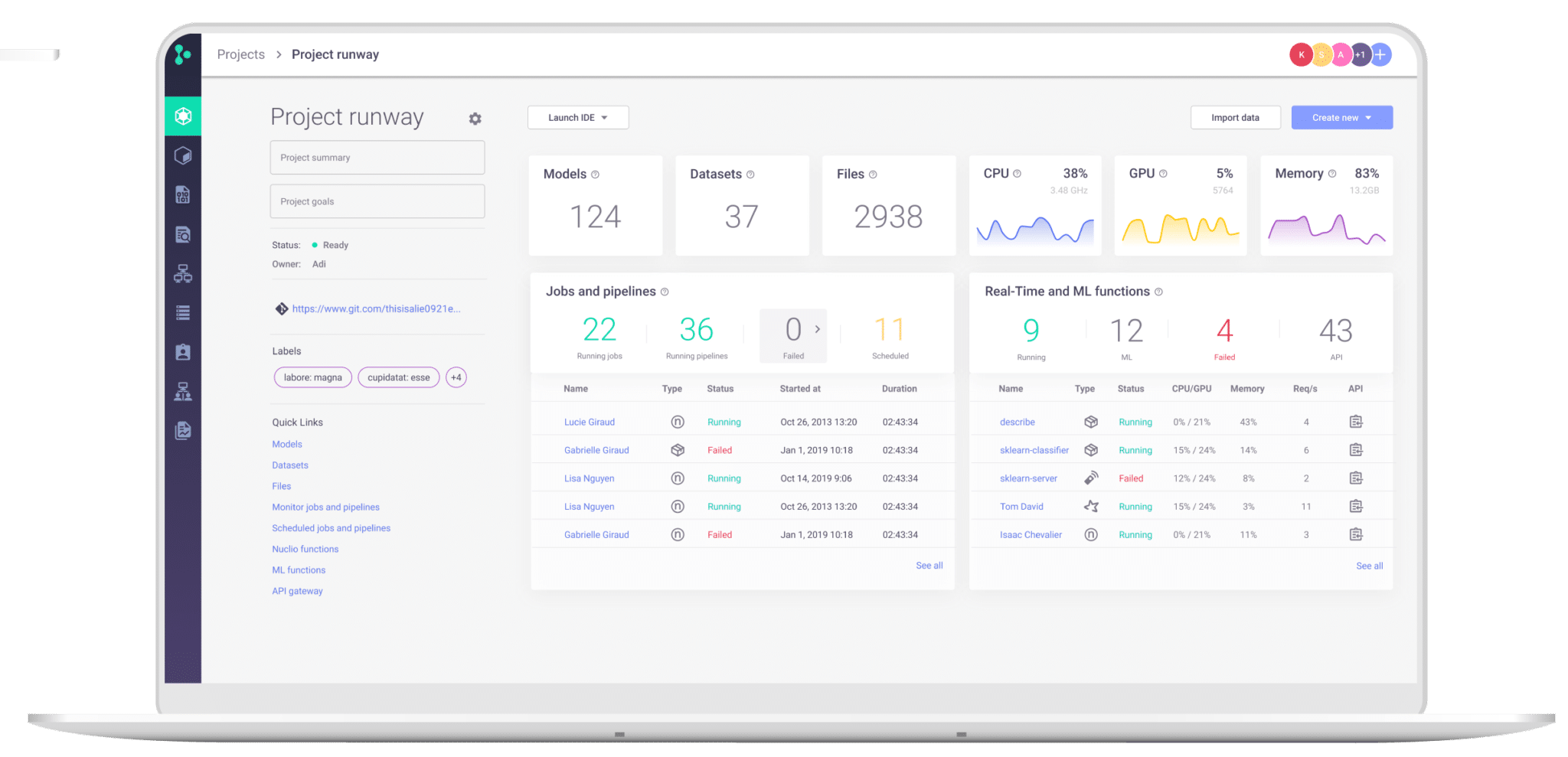This screenshot has height=757, width=1568.
Task: Show the +4 hidden labels
Action: click(x=456, y=377)
